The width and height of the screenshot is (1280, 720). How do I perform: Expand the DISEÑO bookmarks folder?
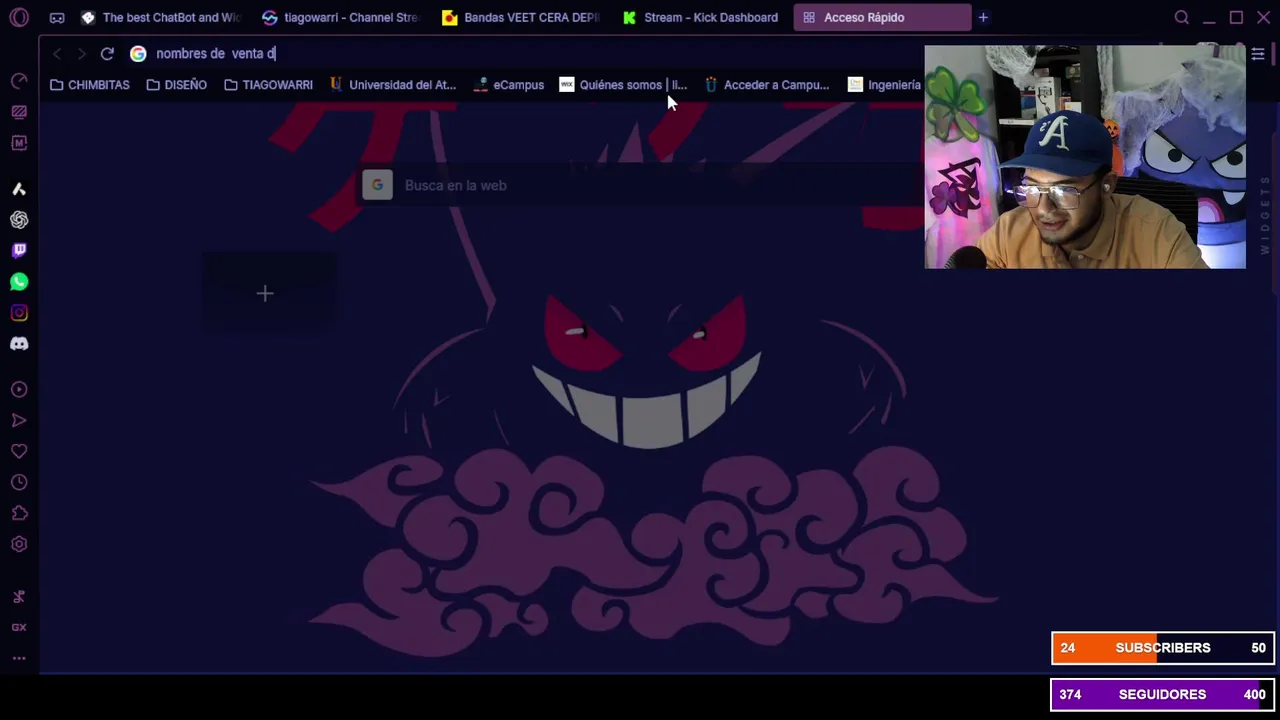pyautogui.click(x=177, y=85)
